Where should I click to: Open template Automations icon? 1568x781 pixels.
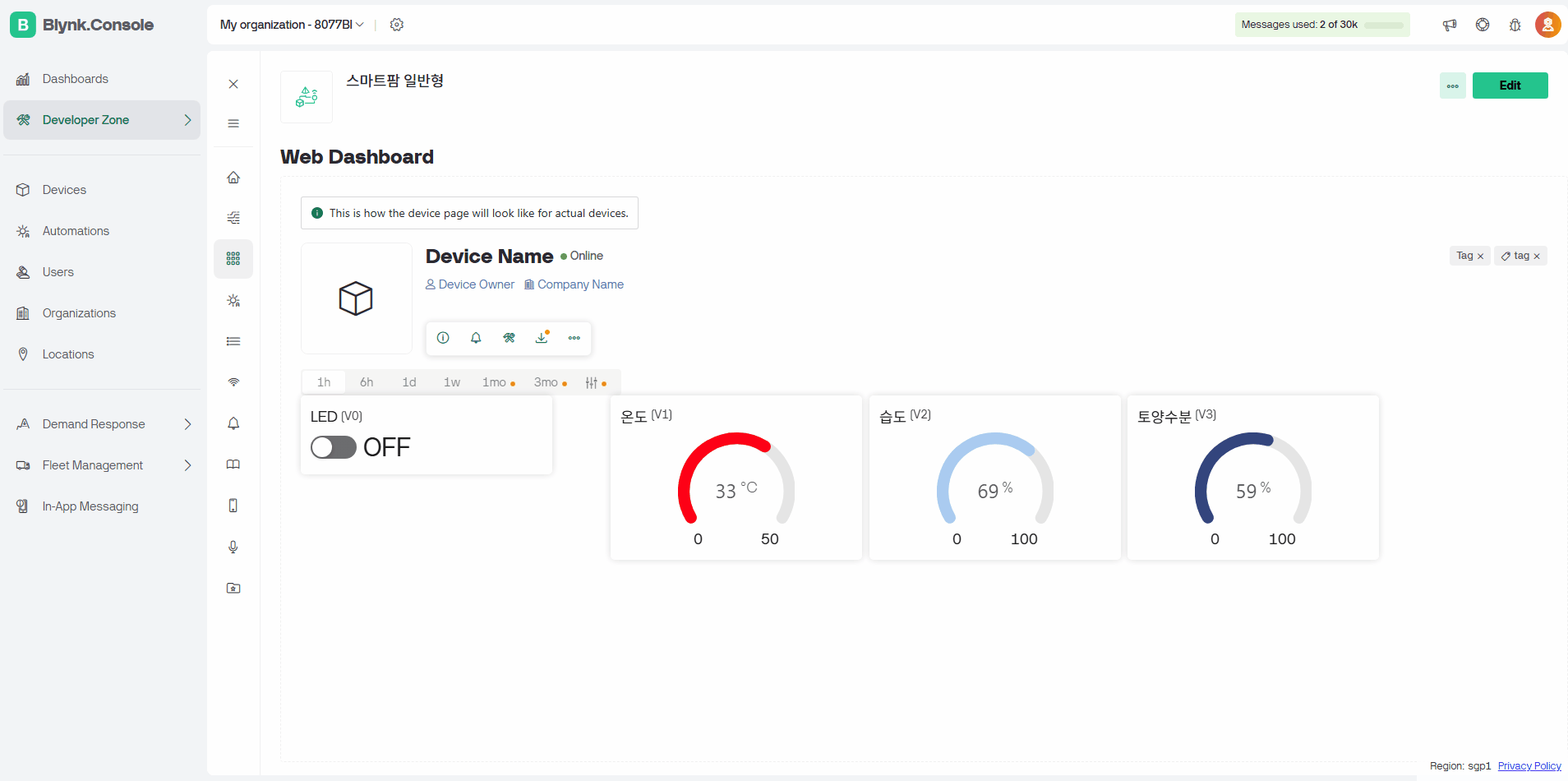pos(233,301)
